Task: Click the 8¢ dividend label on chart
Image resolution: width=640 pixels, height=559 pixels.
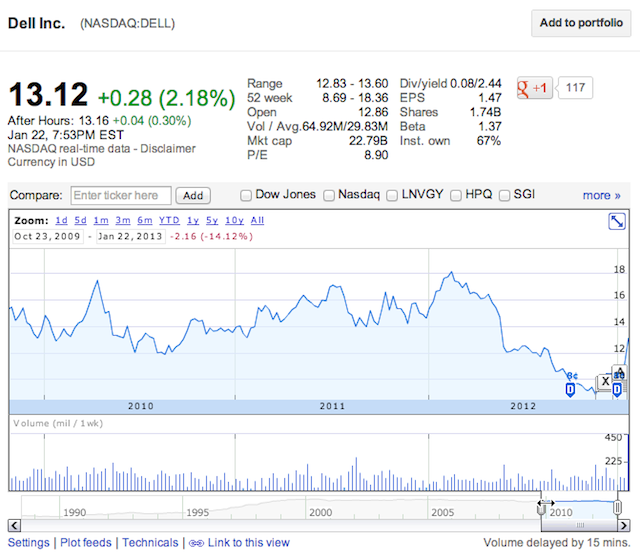Action: (x=573, y=376)
